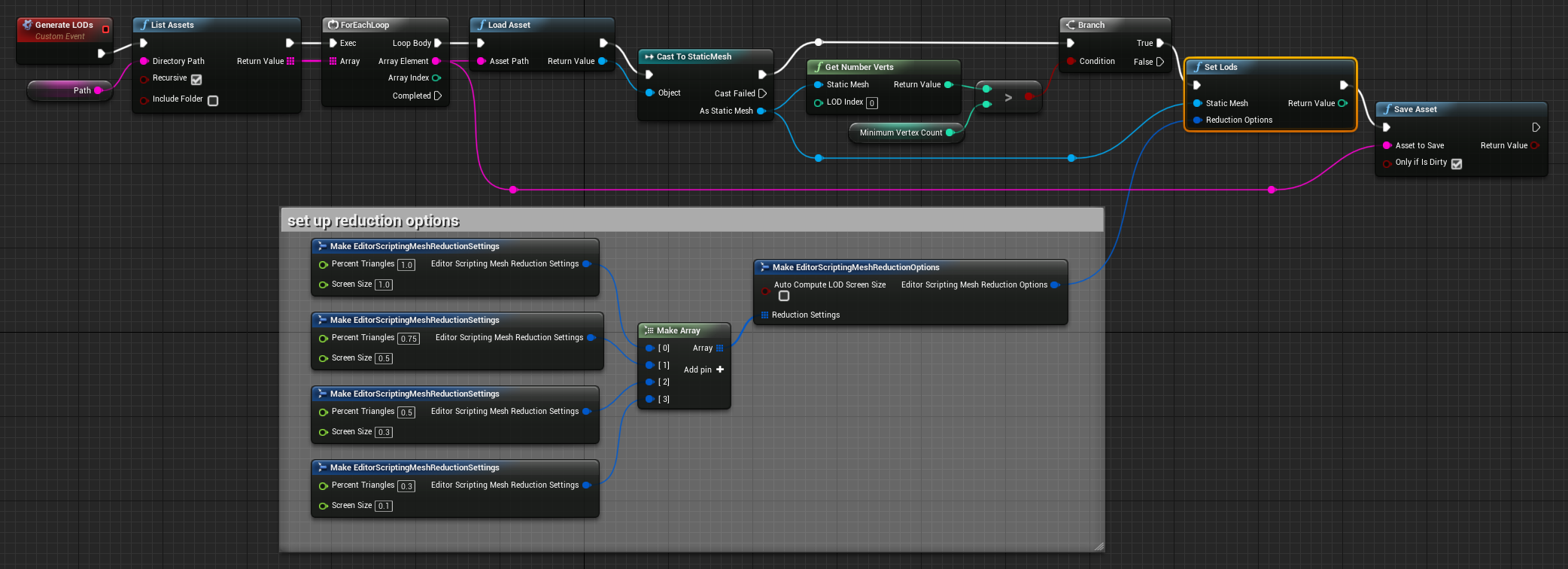Toggle Auto Compute LOD Screen Size checkbox
The width and height of the screenshot is (1568, 569).
[784, 296]
